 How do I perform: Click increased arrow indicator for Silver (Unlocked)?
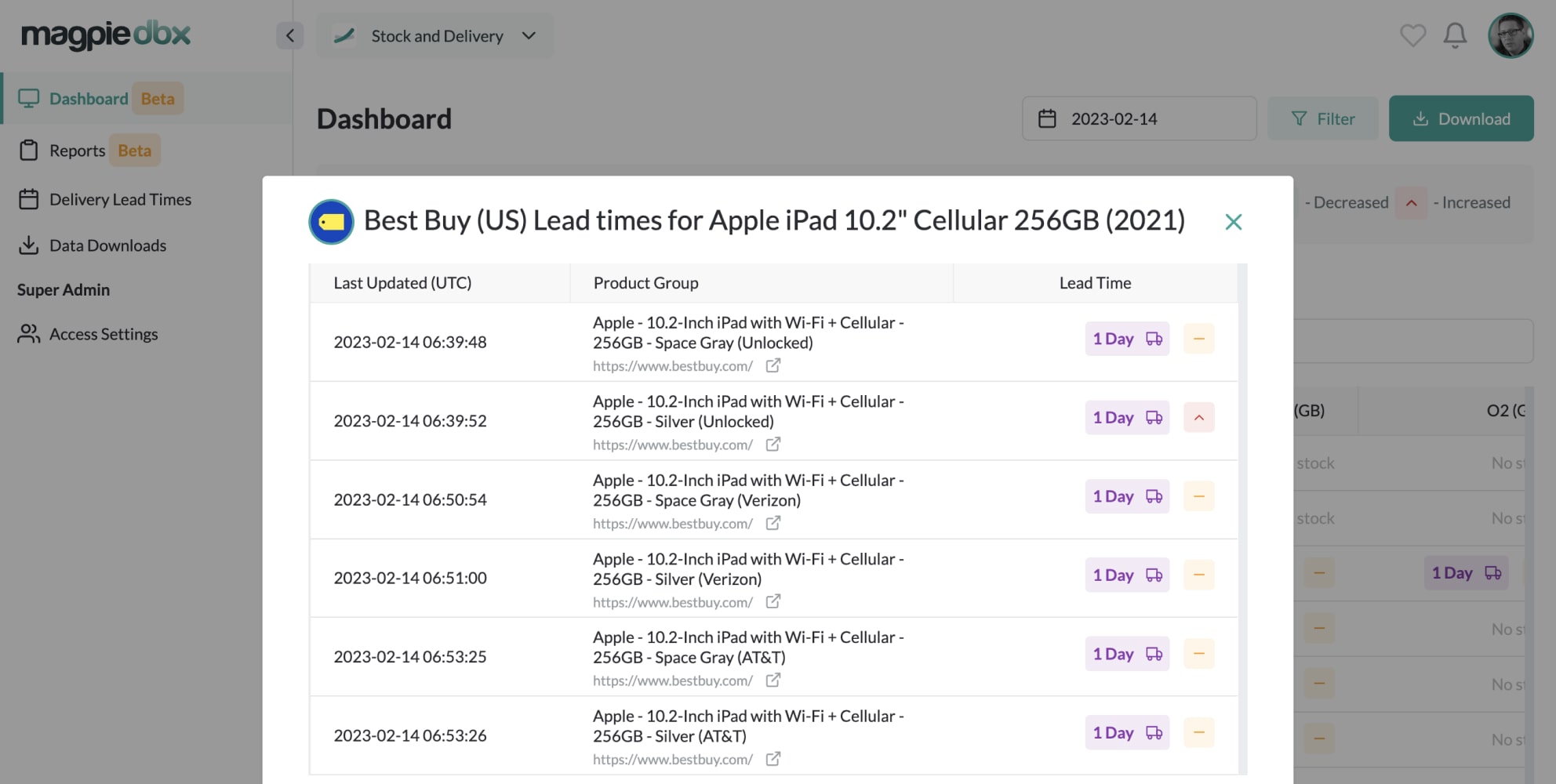pos(1198,417)
